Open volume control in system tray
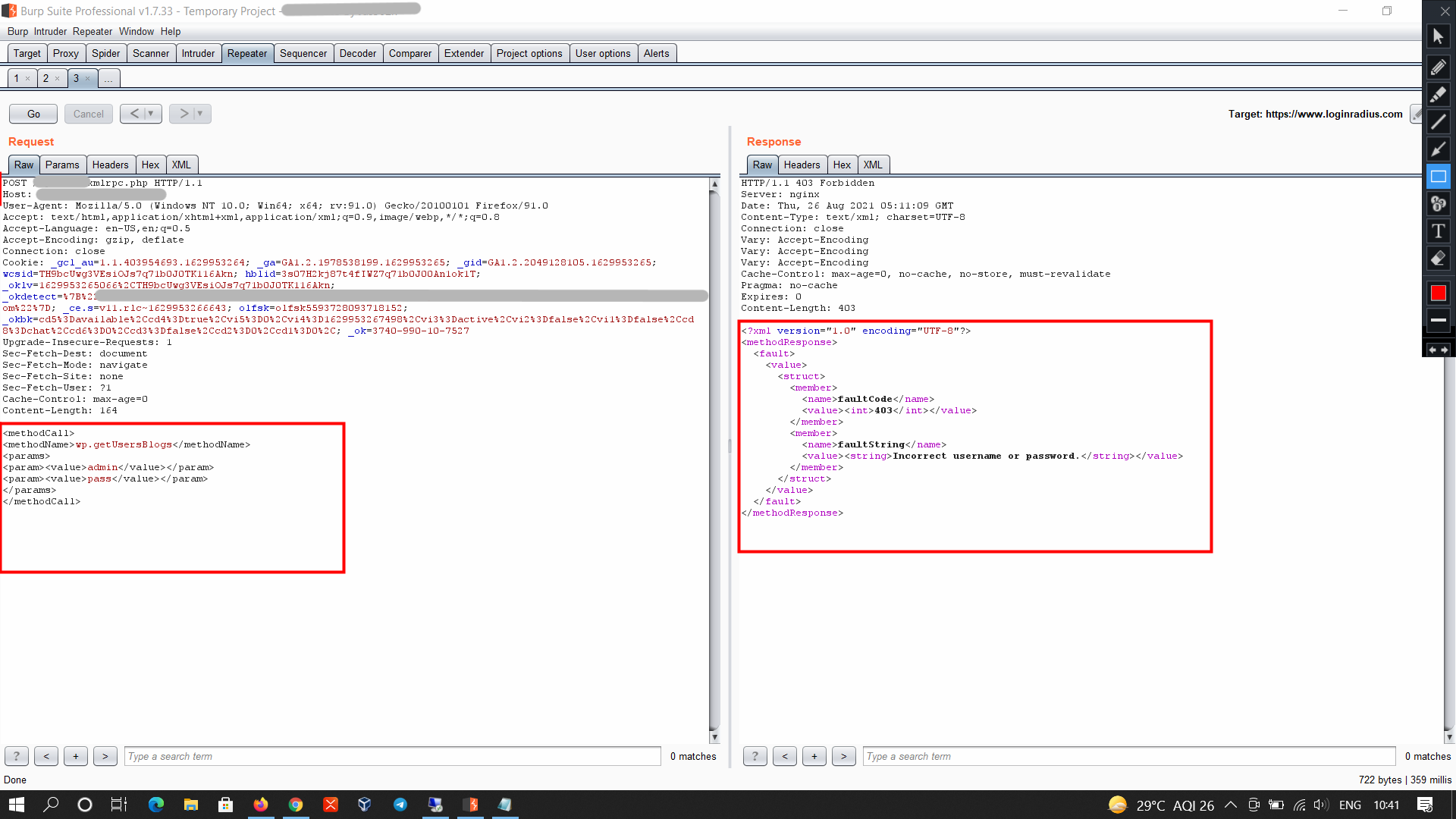Screen dimensions: 1456x819 1320,805
